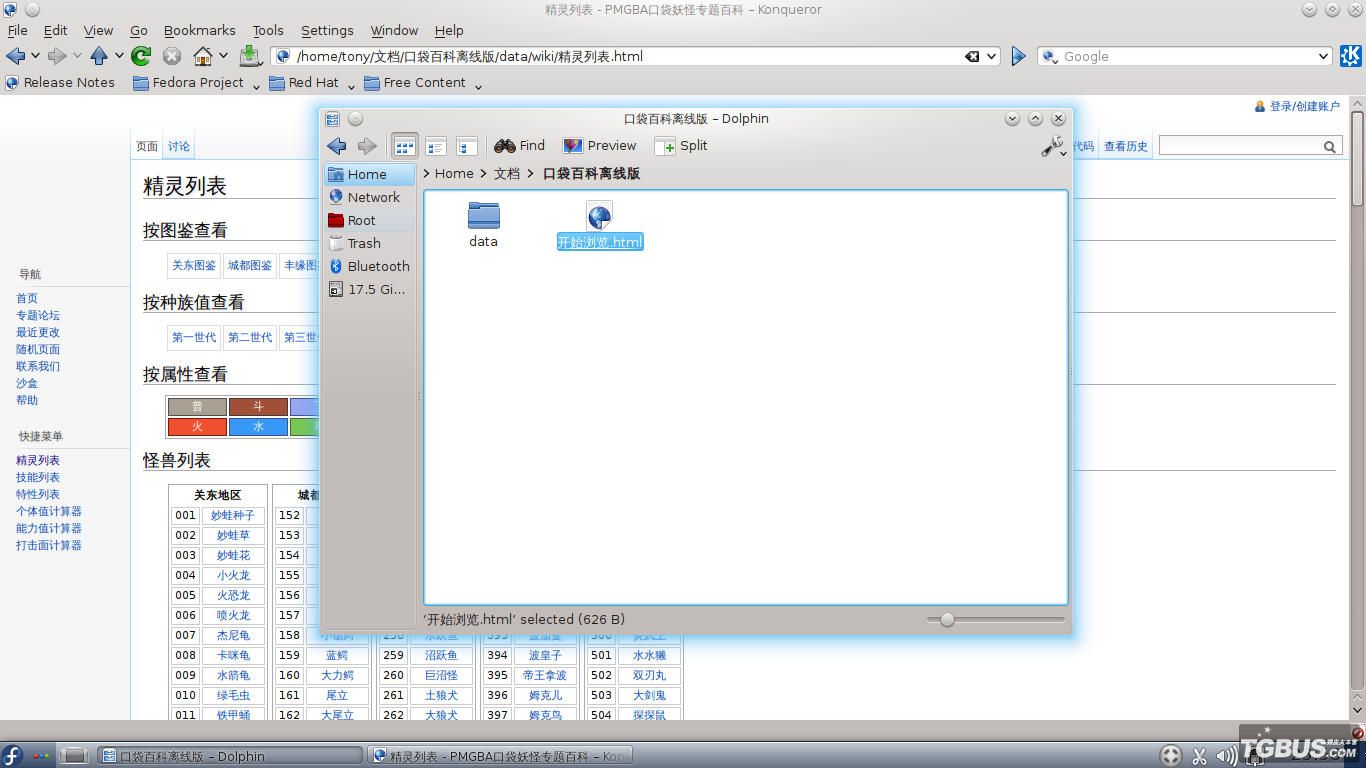Switch Dolphin to Icons view mode
Screen dimensions: 1366x768
pos(404,146)
